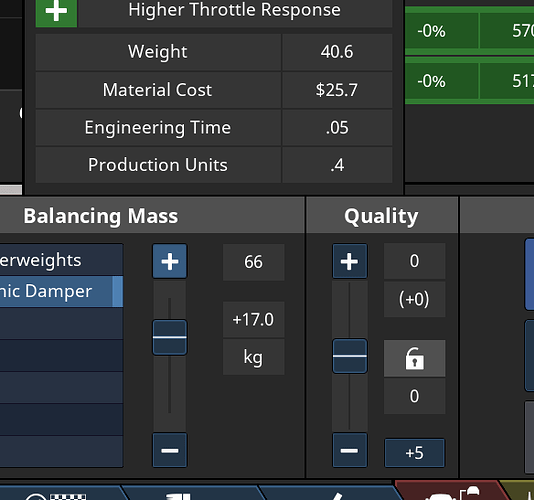
Task: Click the Material Cost $25.7 value cell
Action: [x=337, y=90]
